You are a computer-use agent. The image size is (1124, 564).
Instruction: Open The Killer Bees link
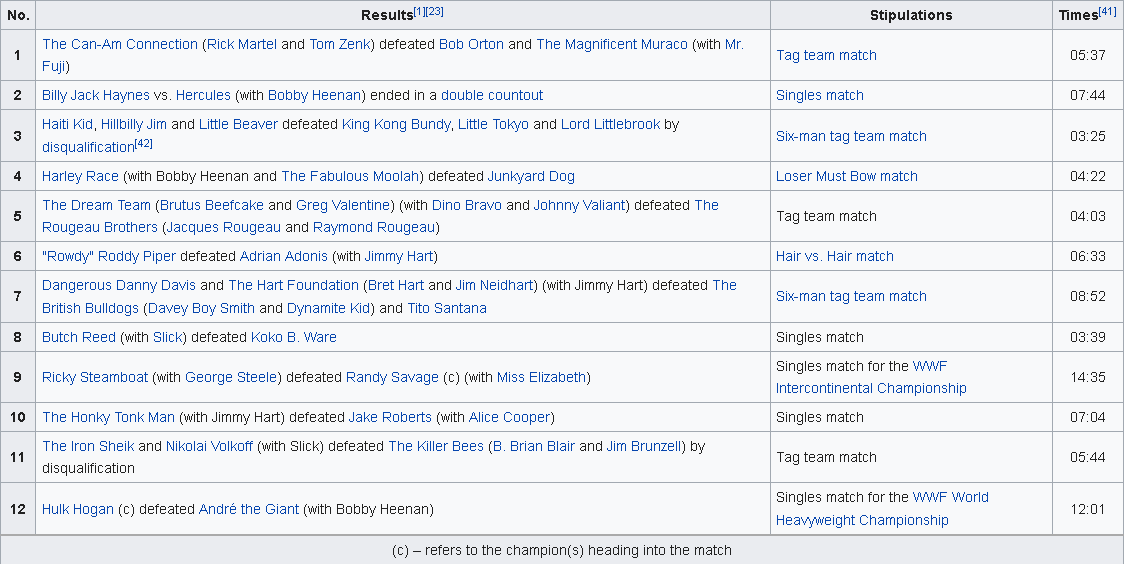[x=436, y=446]
